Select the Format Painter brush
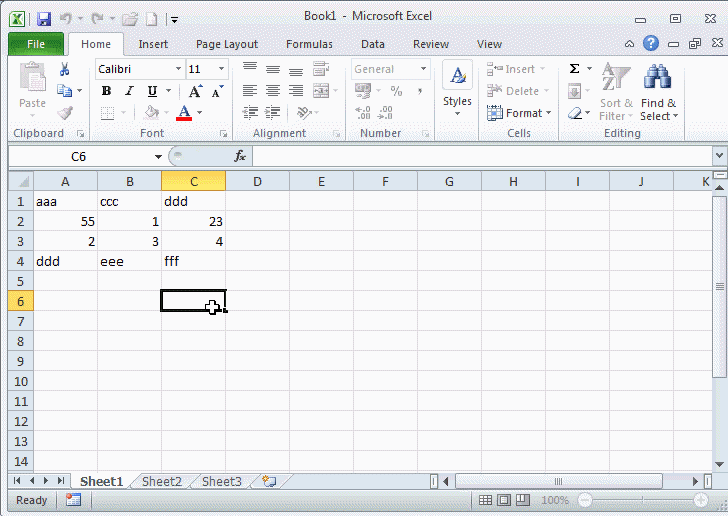Screen dimensions: 728x516 click(65, 113)
